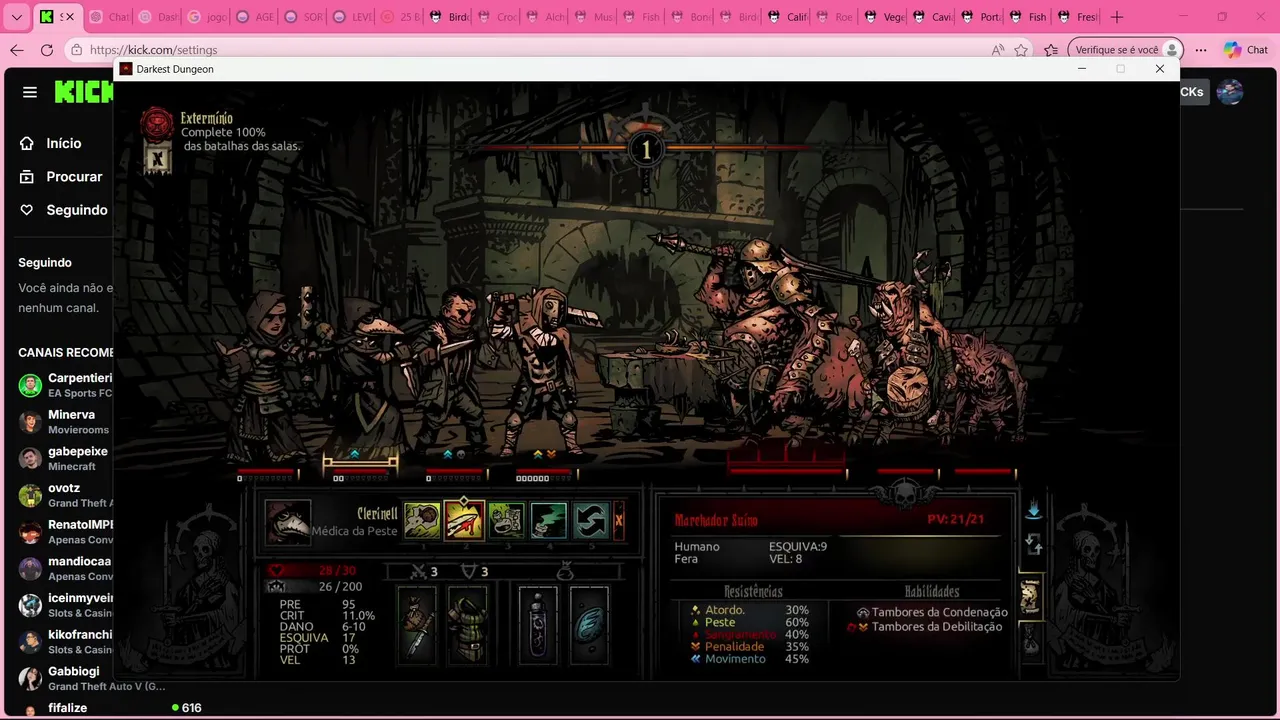Switch to the Croc browser tab
This screenshot has width=1280, height=720.
point(498,17)
